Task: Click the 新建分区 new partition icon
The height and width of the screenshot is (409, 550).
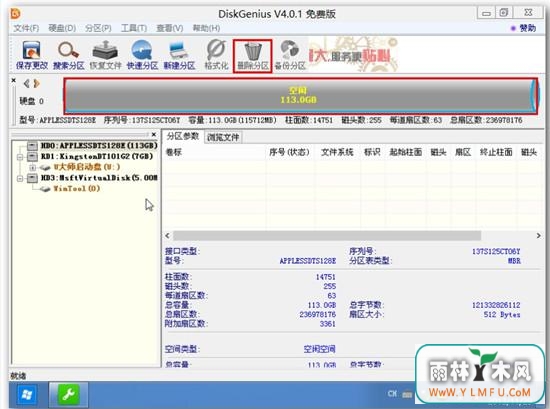Action: [x=179, y=55]
